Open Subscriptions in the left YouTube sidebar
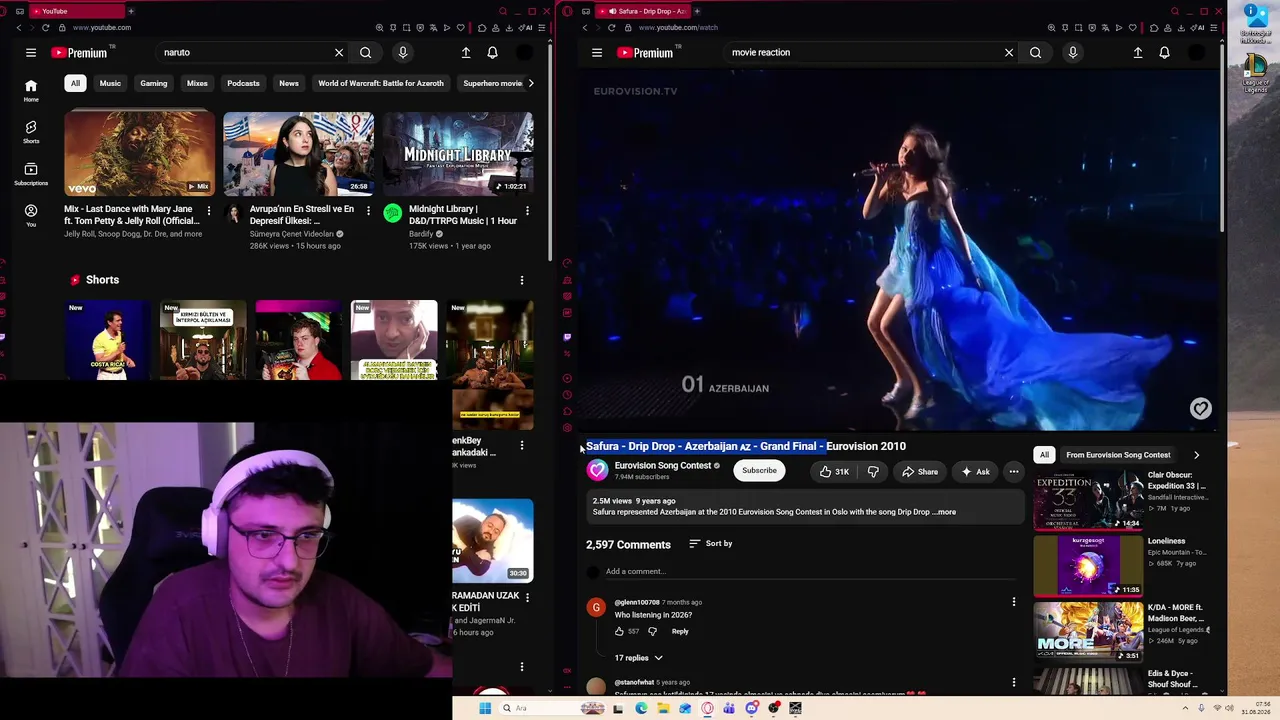This screenshot has height=720, width=1280. point(31,174)
